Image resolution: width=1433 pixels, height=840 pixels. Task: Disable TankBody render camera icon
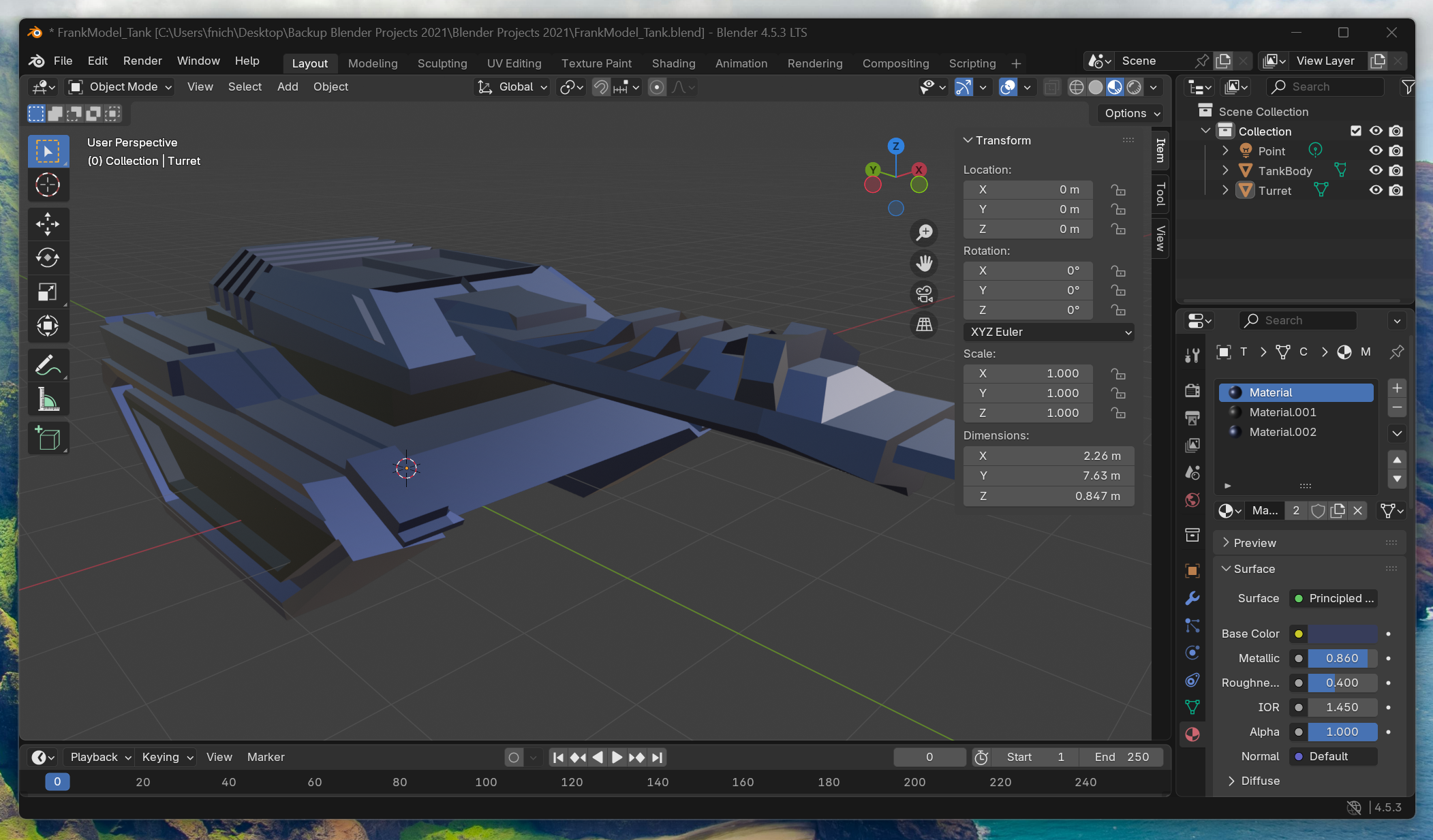[x=1396, y=170]
